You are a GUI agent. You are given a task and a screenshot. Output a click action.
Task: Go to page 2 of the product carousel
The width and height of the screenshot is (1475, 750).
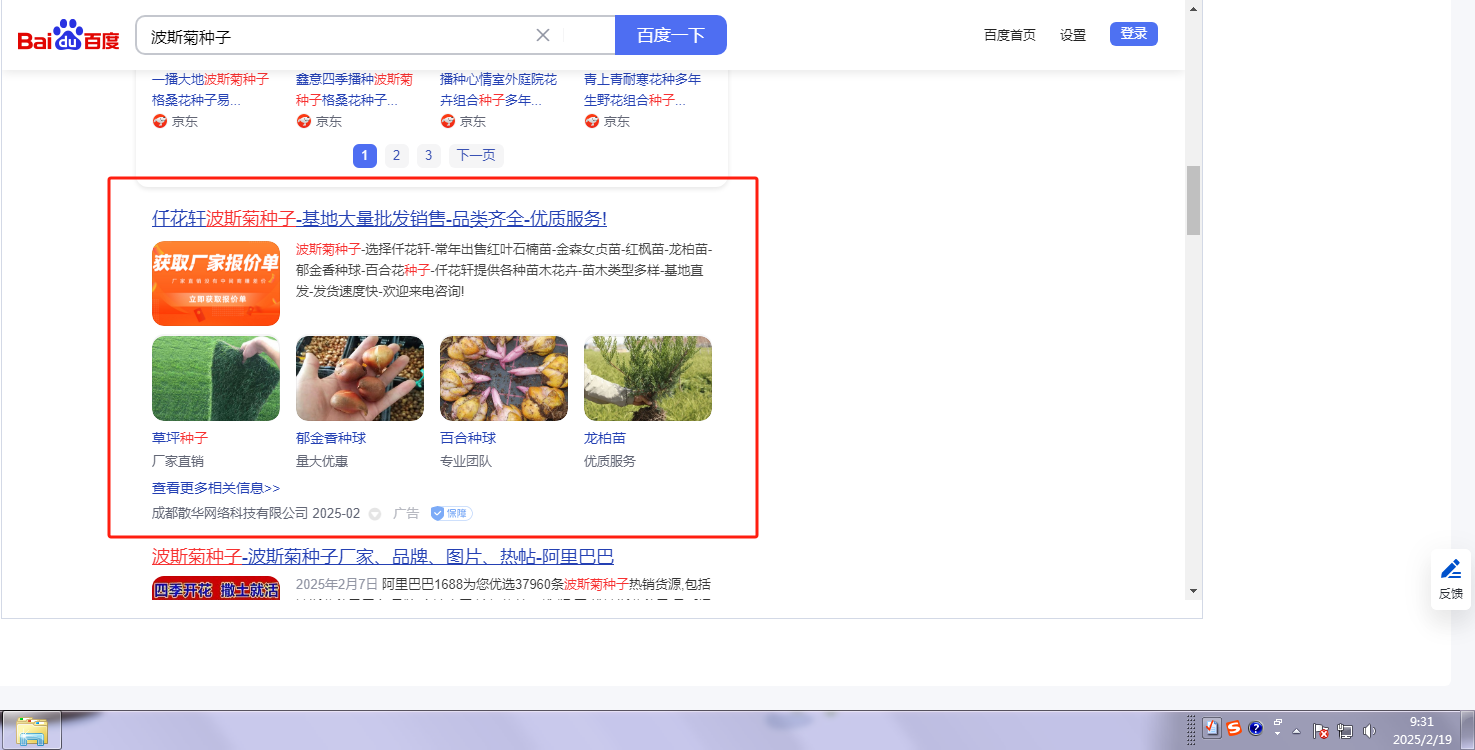point(397,155)
